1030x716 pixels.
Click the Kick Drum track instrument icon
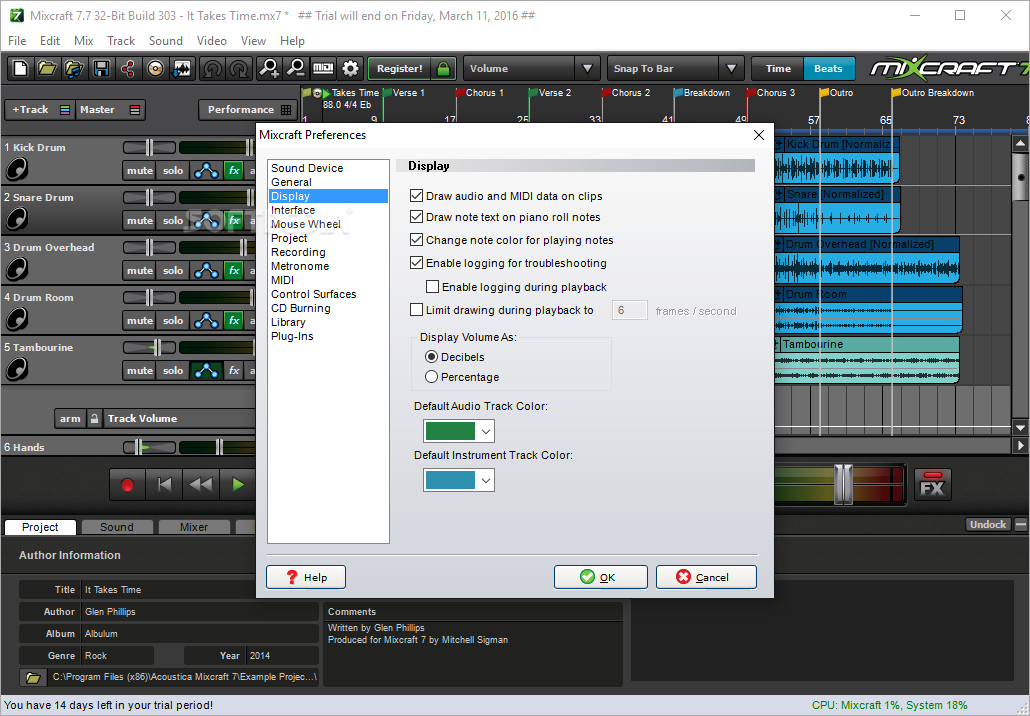16,169
